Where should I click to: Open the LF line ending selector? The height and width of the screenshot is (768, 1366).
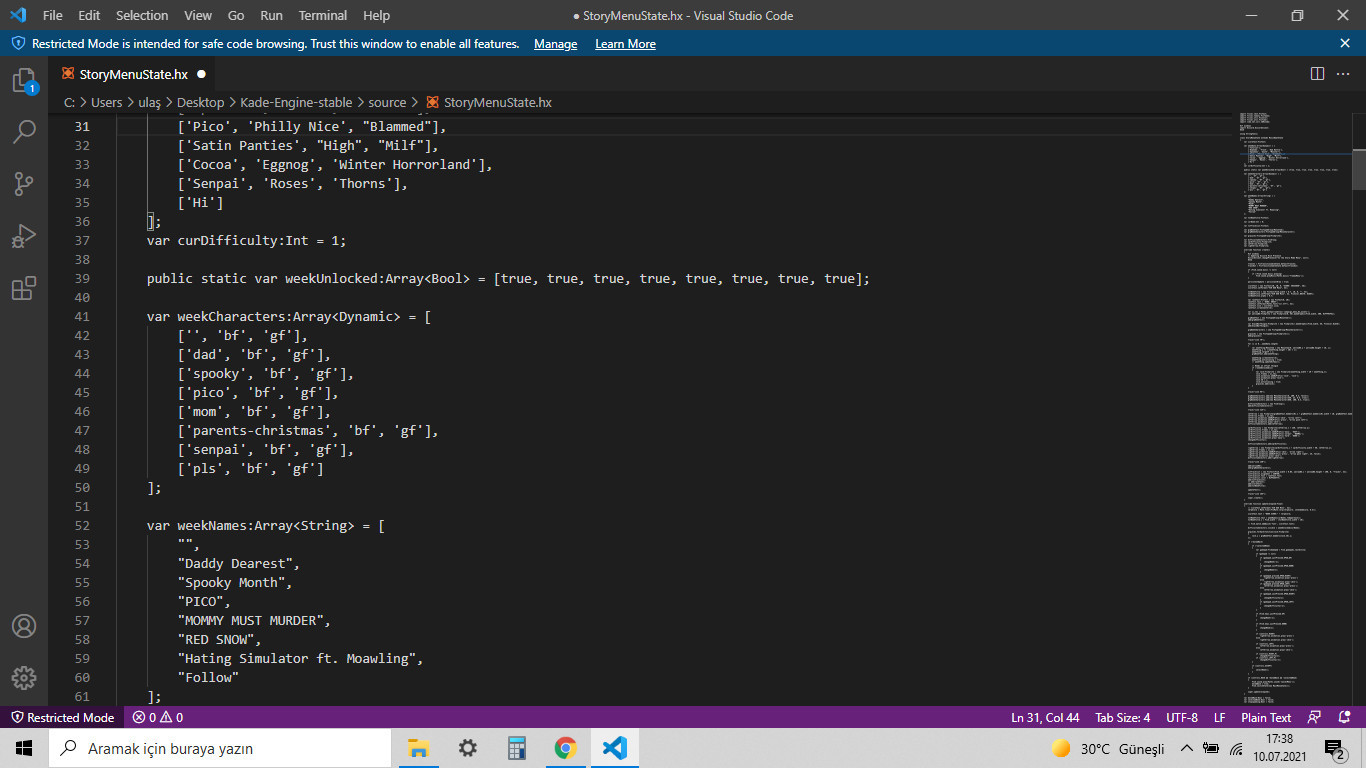pos(1219,717)
